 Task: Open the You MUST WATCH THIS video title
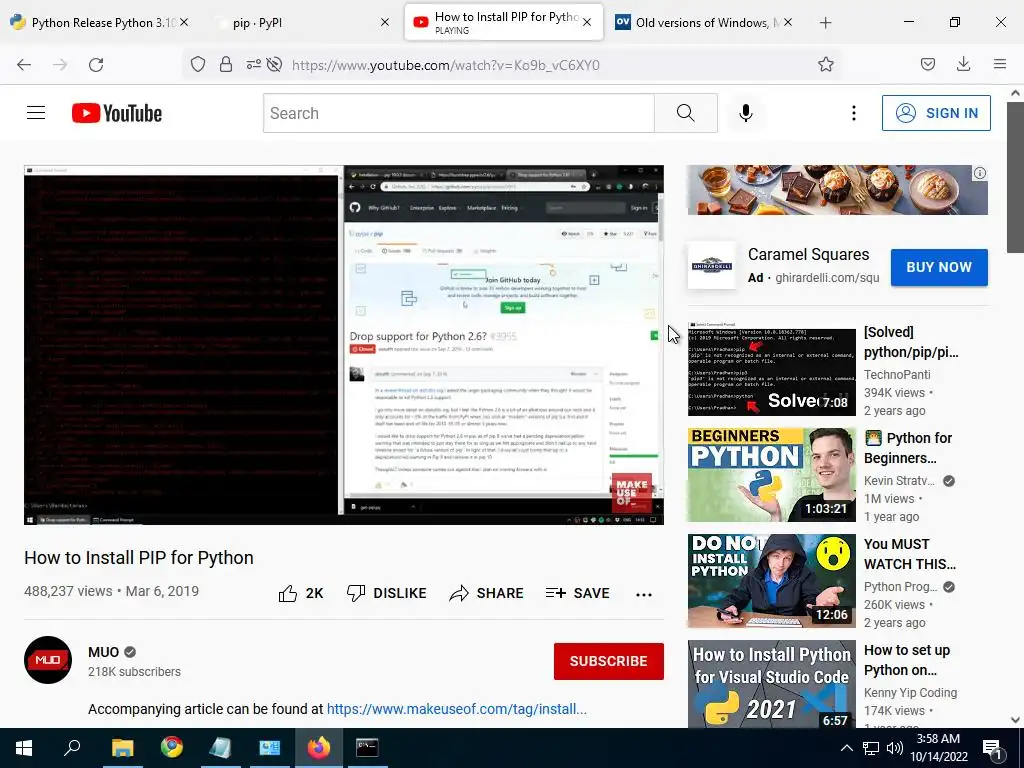(910, 554)
